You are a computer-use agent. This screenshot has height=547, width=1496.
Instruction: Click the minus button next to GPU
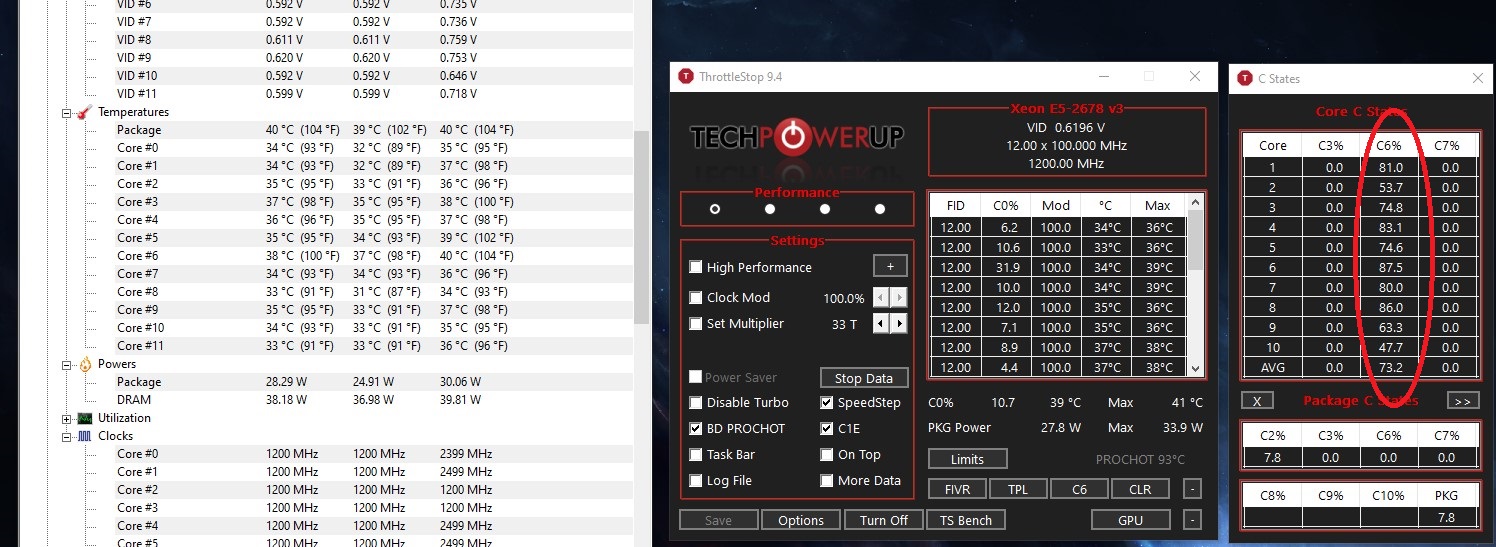[1191, 520]
